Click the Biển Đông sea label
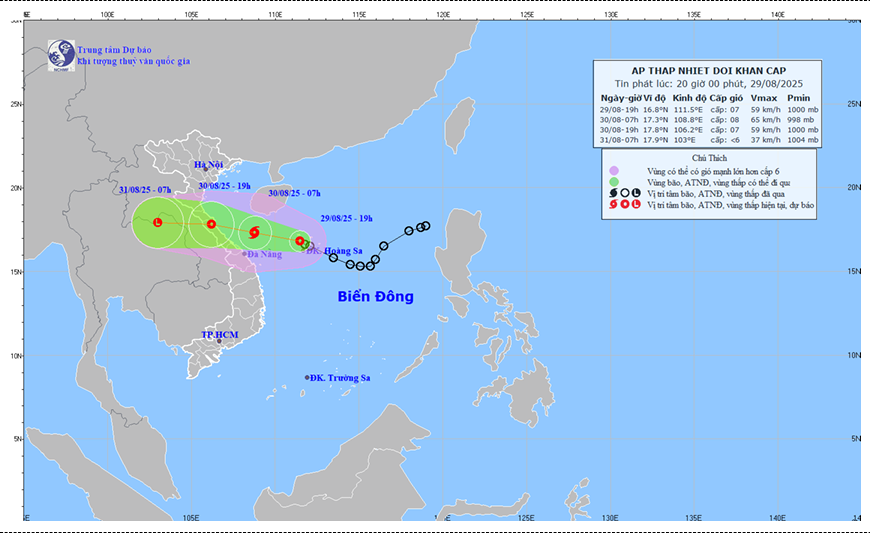Image resolution: width=870 pixels, height=534 pixels. click(375, 297)
